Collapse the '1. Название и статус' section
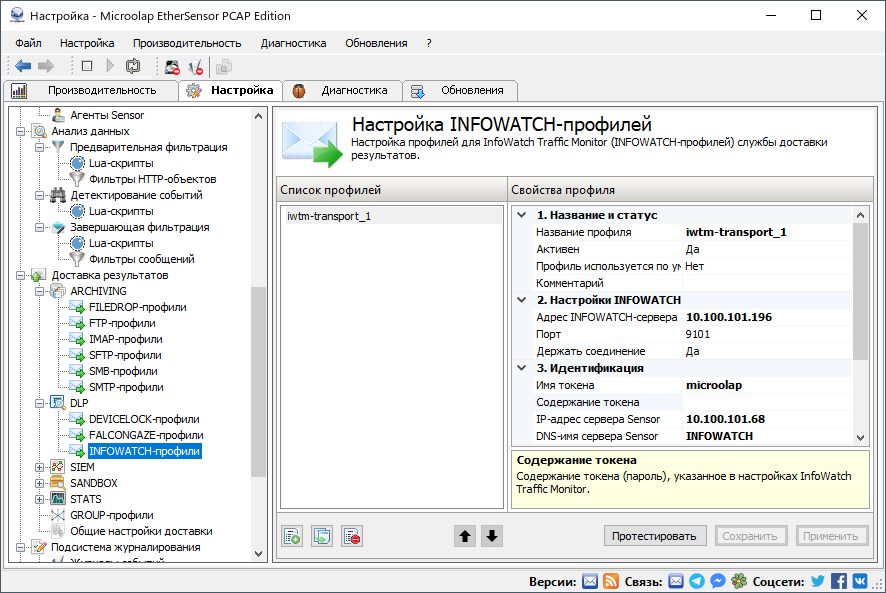The width and height of the screenshot is (886, 593). (x=519, y=213)
